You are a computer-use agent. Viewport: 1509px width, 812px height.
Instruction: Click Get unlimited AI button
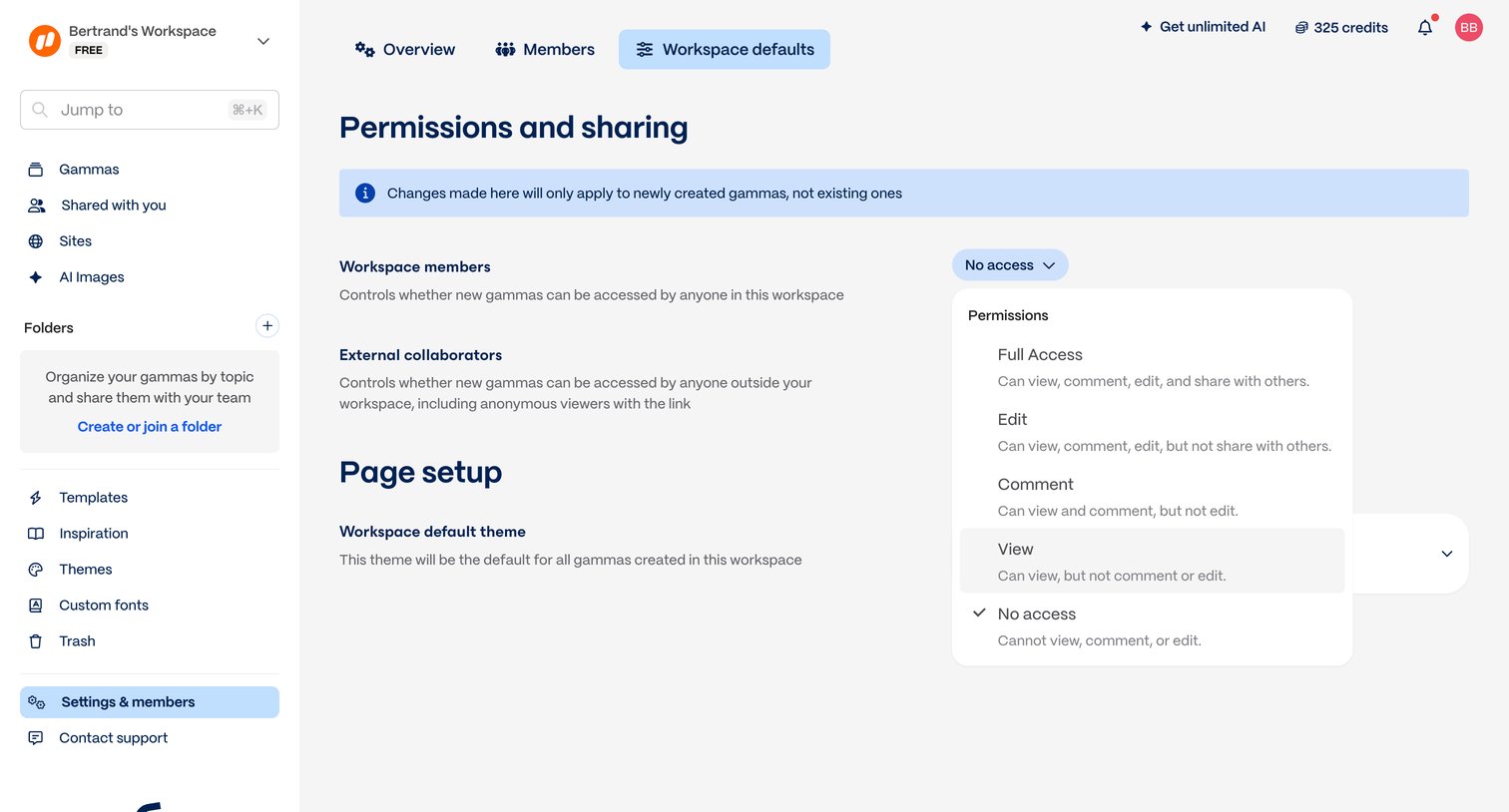pyautogui.click(x=1203, y=27)
